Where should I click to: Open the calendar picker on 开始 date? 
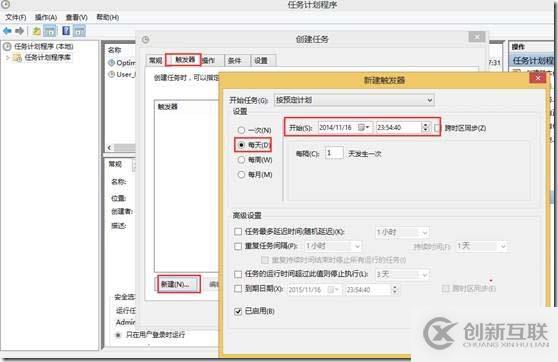point(363,127)
